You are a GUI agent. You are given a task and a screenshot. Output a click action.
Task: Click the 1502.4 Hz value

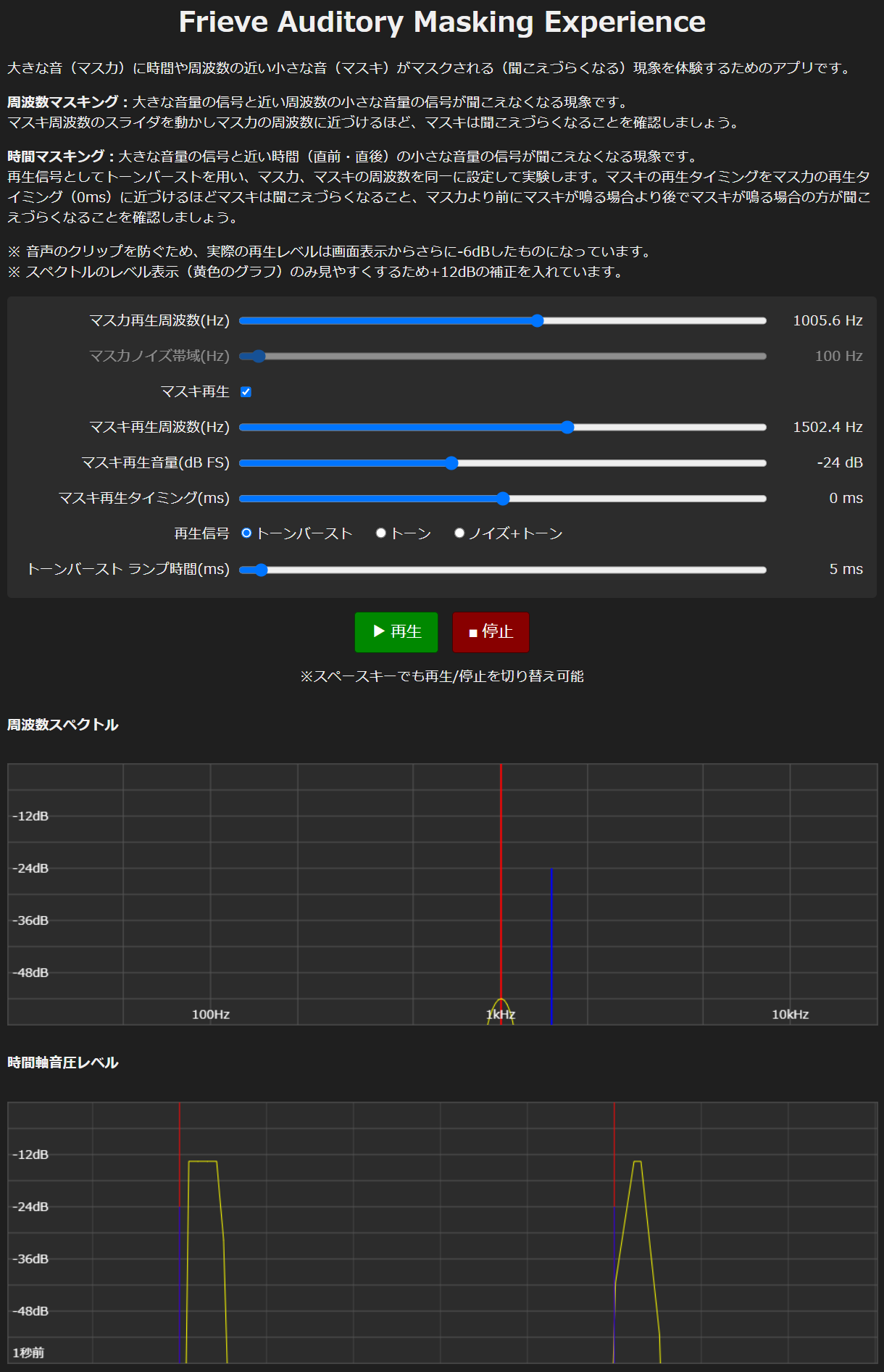point(827,427)
